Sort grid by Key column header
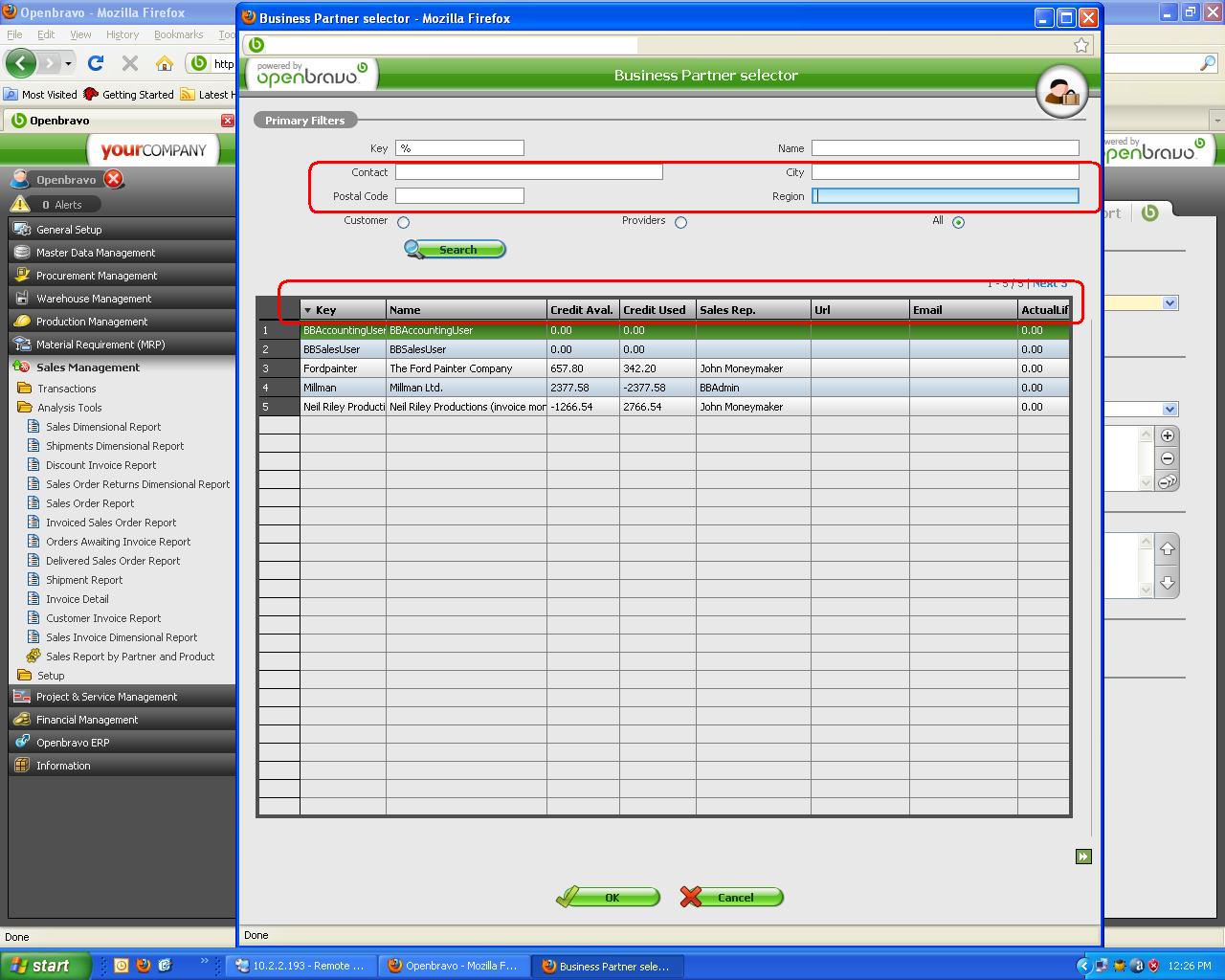This screenshot has width=1225, height=980. [x=326, y=310]
